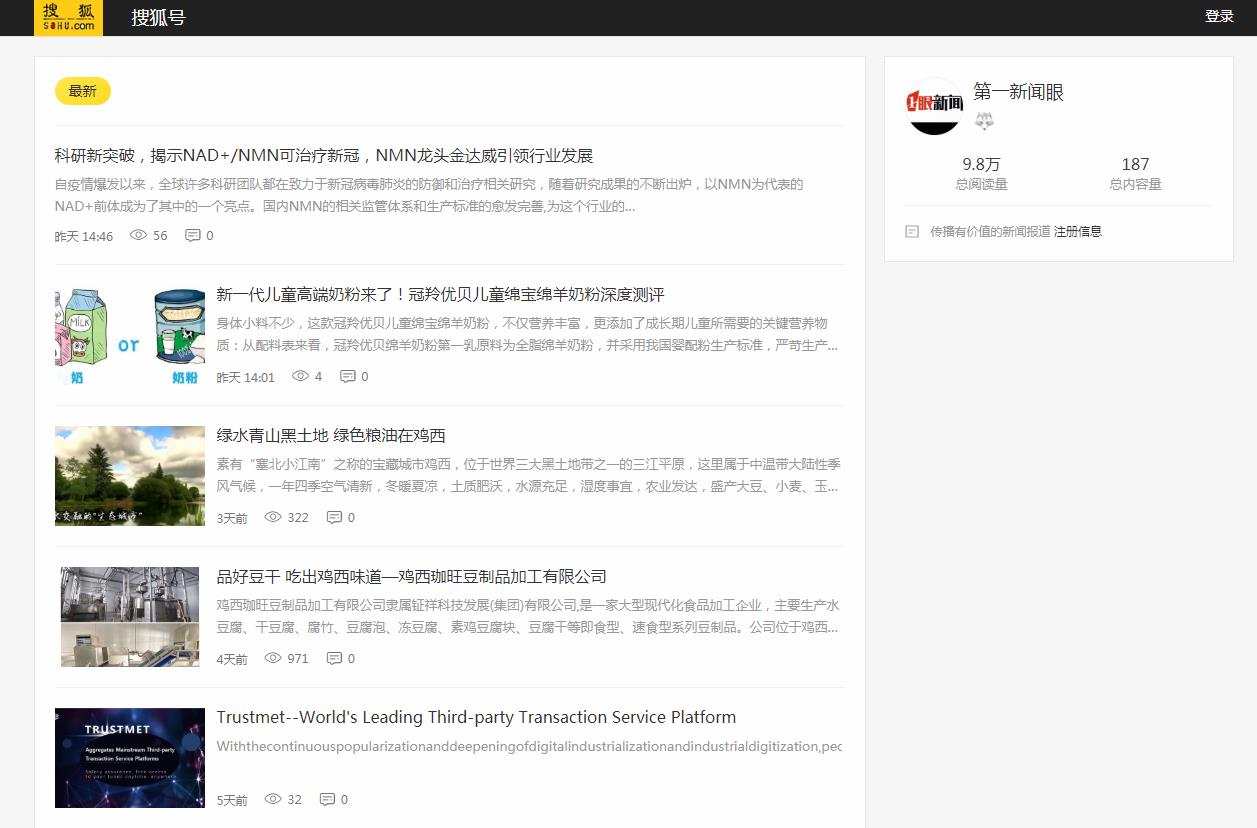The image size is (1257, 828).
Task: Select the 4天前 timestamp
Action: tap(232, 659)
